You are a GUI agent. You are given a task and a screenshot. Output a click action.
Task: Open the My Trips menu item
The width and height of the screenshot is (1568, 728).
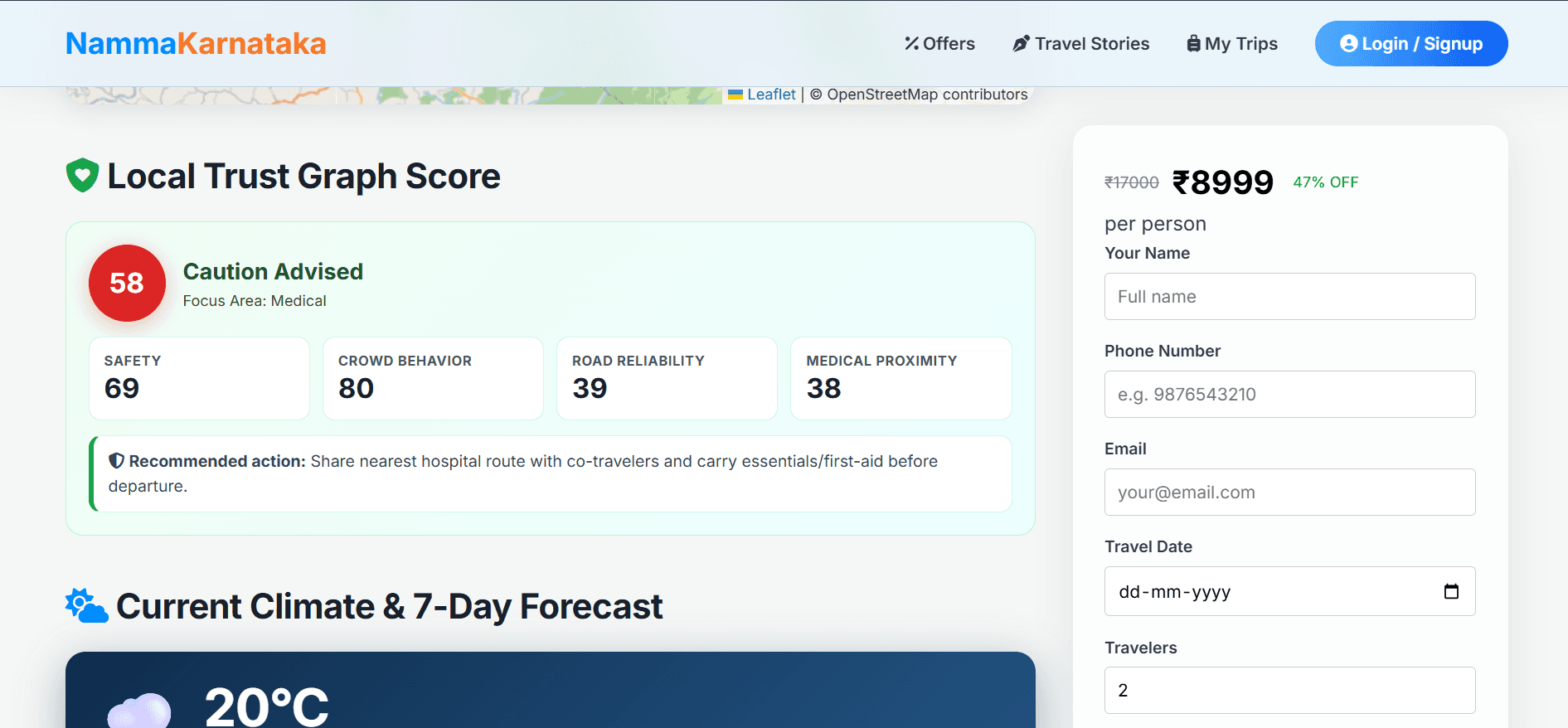(x=1232, y=43)
